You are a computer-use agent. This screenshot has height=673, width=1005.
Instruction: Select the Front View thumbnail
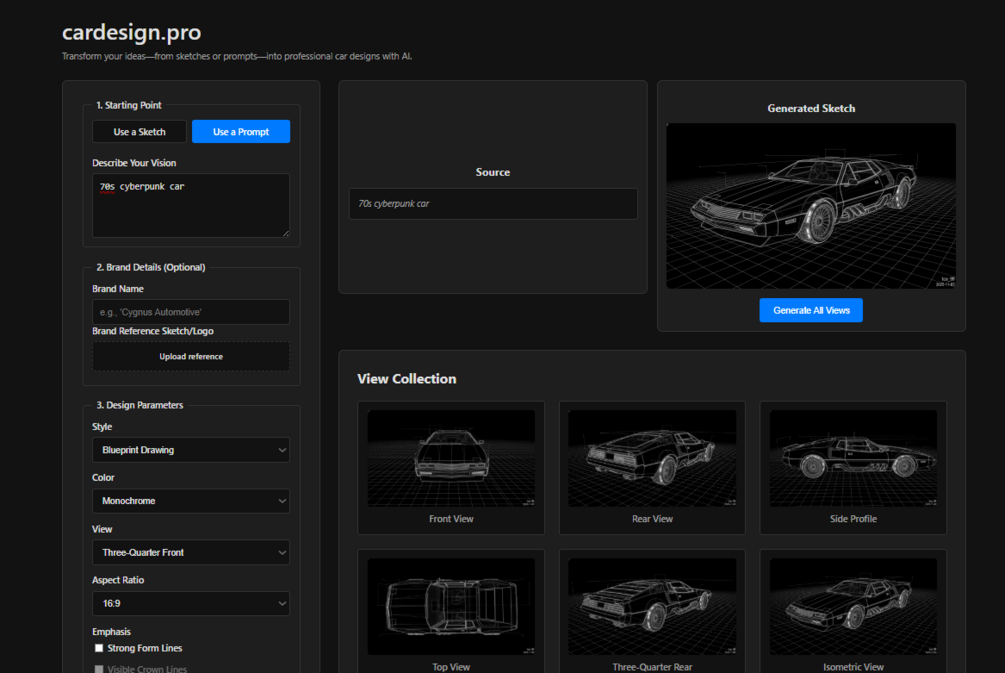tap(451, 458)
